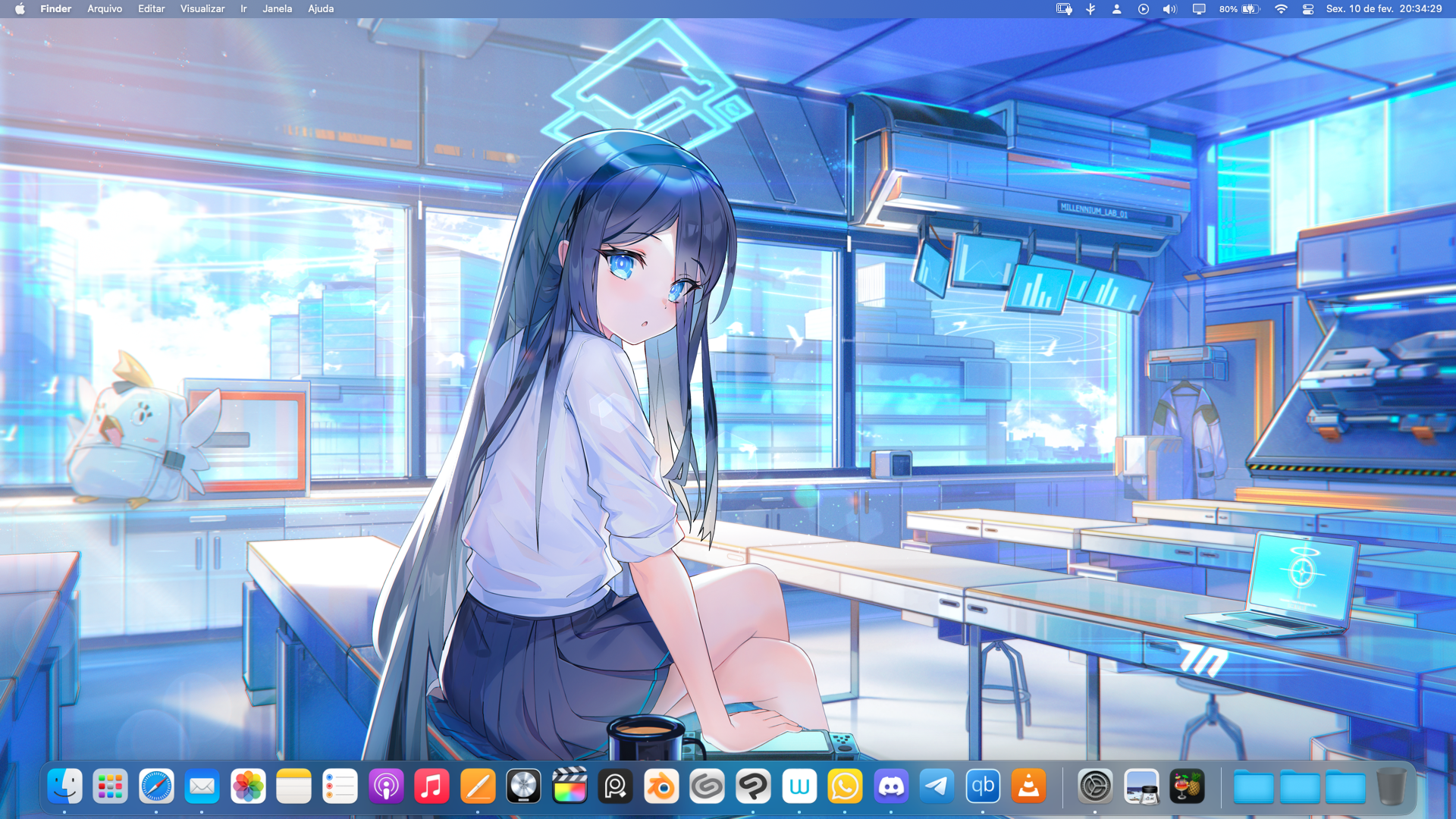
Task: Open the Trash in the Dock
Action: click(x=1392, y=786)
